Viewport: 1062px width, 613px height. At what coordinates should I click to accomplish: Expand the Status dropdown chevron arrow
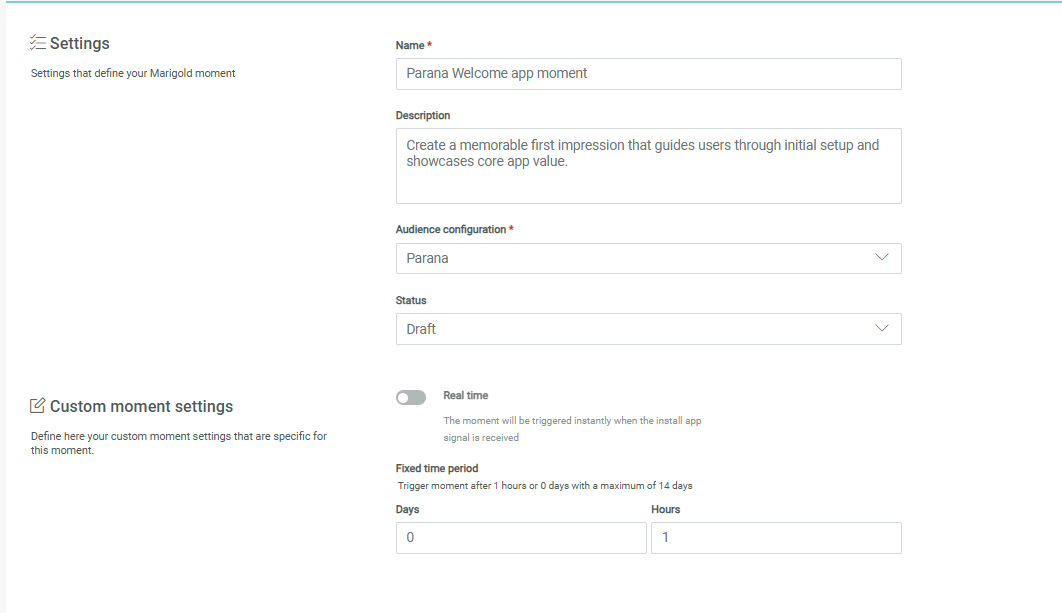coord(881,329)
